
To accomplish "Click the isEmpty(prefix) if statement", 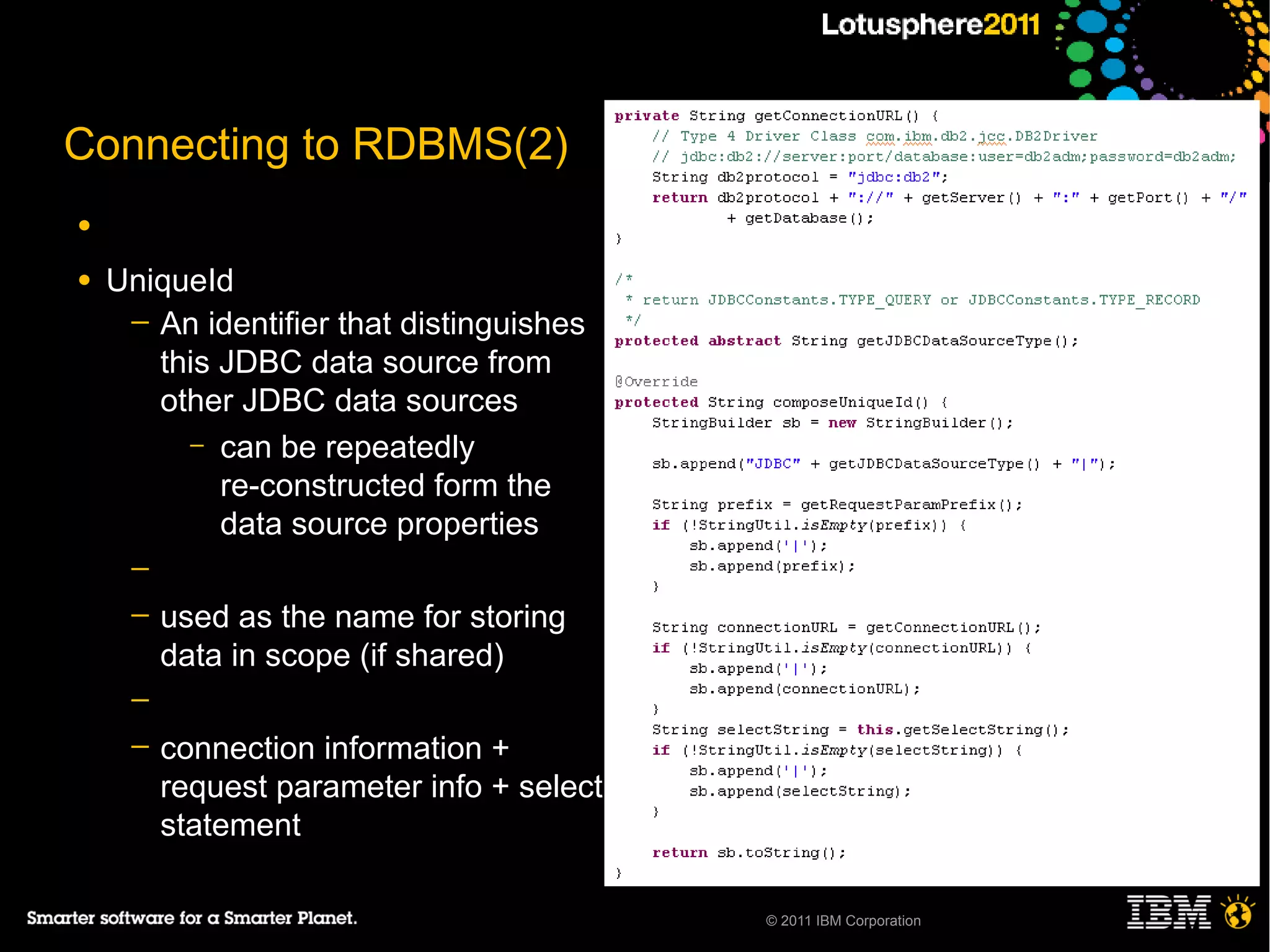I will click(809, 525).
